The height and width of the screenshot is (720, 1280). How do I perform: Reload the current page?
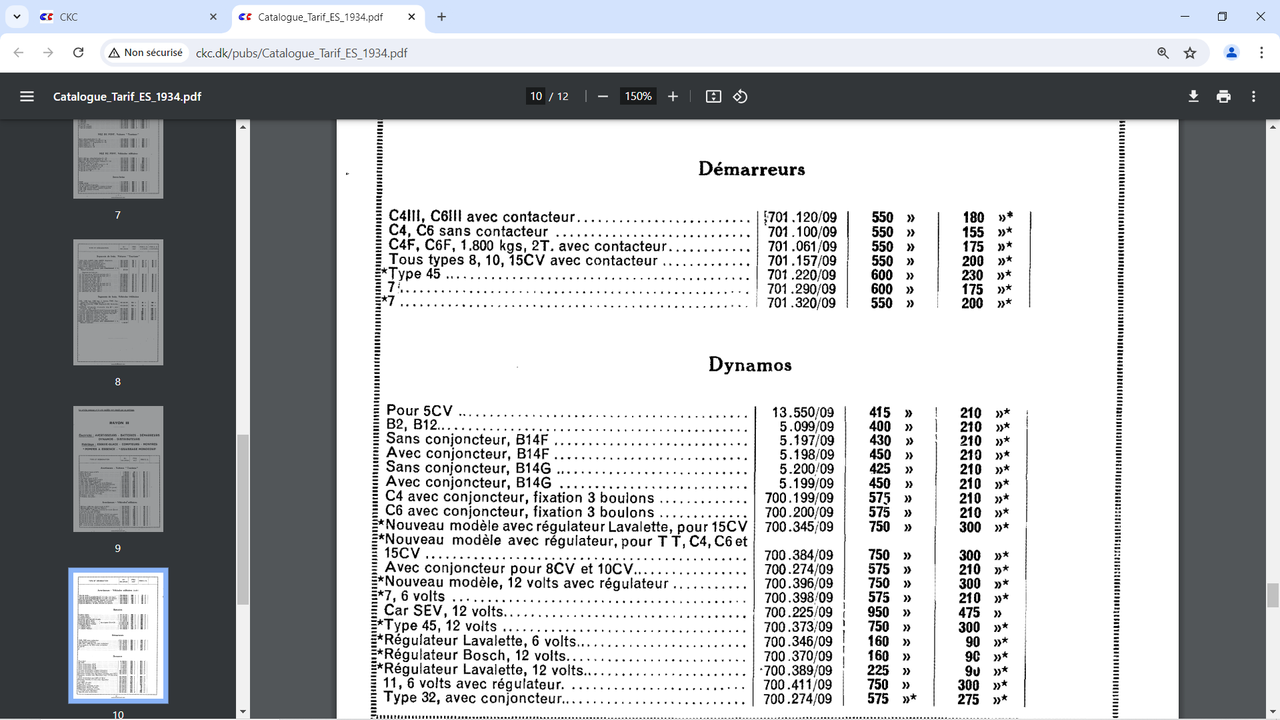click(76, 53)
